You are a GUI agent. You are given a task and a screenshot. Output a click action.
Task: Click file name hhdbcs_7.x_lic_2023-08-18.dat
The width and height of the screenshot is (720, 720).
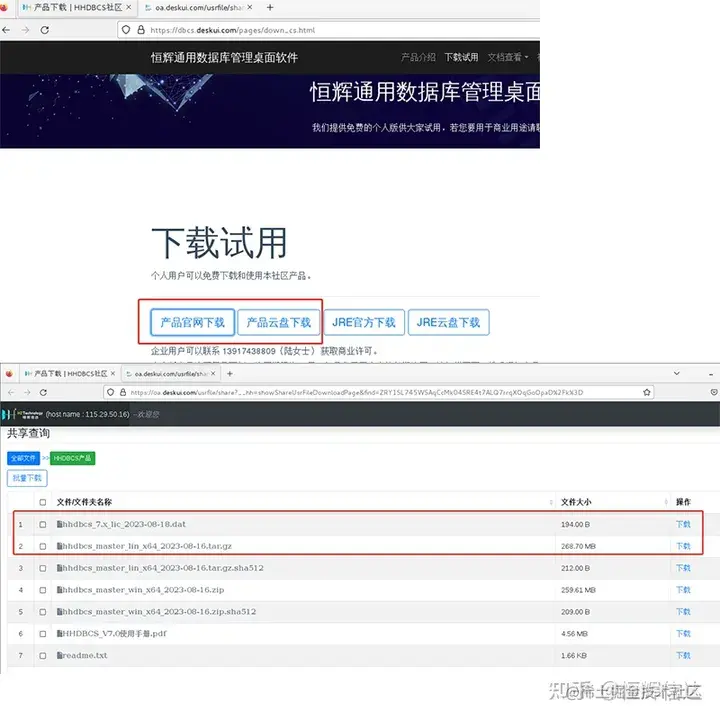point(124,524)
